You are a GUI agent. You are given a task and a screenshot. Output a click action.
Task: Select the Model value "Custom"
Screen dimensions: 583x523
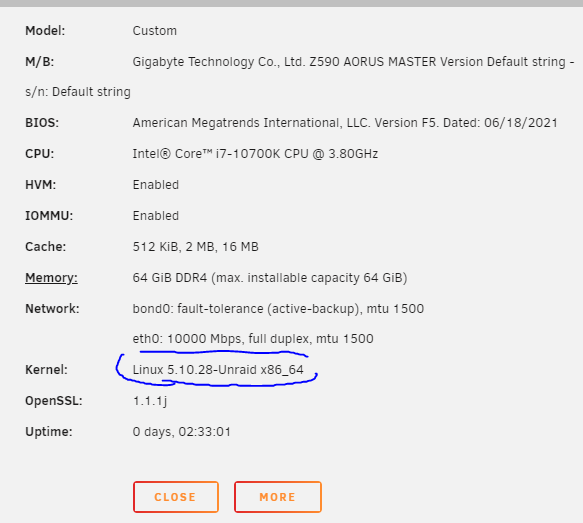155,30
